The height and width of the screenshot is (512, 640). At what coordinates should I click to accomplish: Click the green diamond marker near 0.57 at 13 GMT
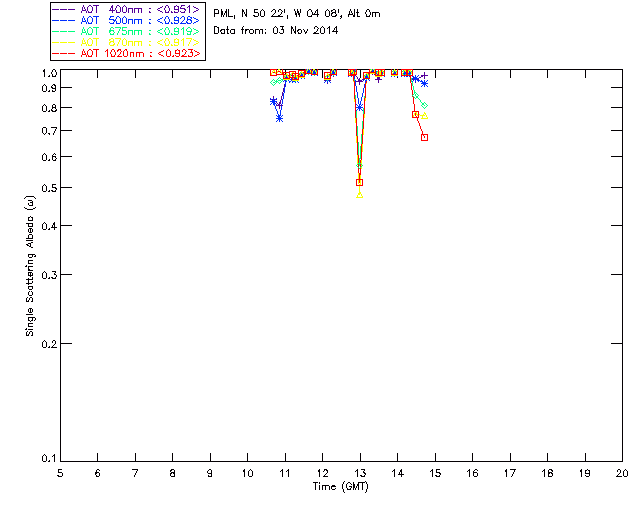pos(360,165)
